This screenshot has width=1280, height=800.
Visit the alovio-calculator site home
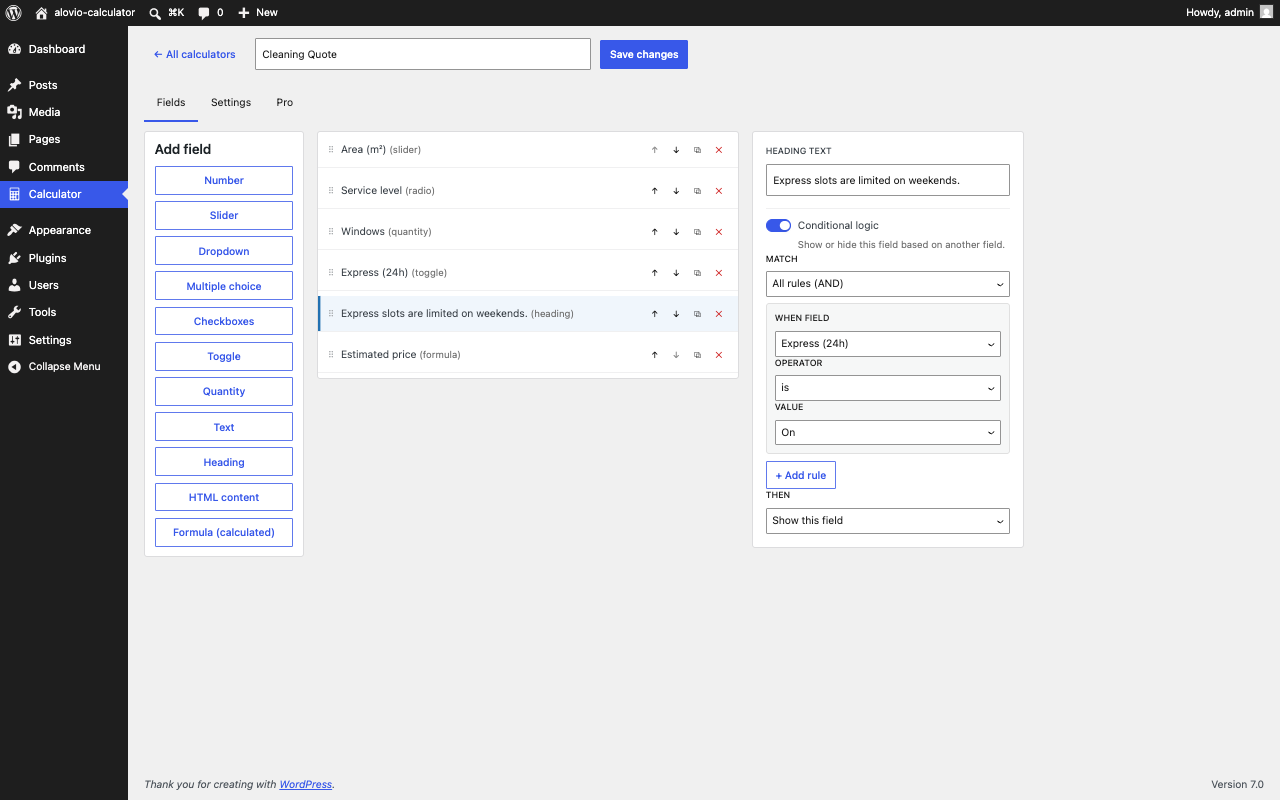pos(85,12)
